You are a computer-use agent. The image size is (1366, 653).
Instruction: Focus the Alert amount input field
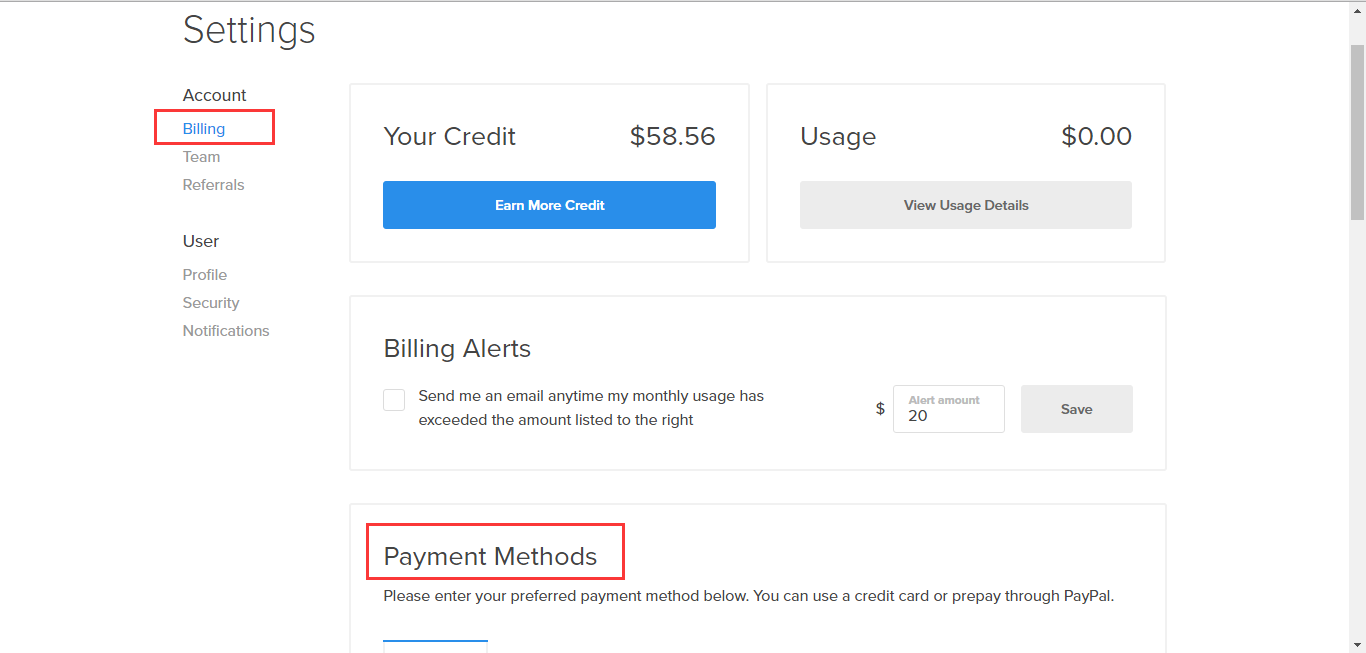click(x=950, y=415)
